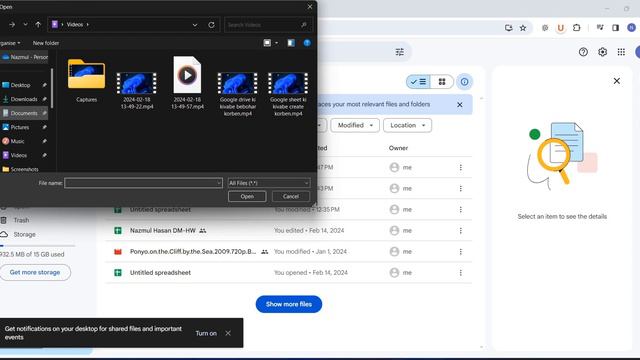Viewport: 640px width, 360px height.
Task: Turn on desktop notifications
Action: point(206,333)
